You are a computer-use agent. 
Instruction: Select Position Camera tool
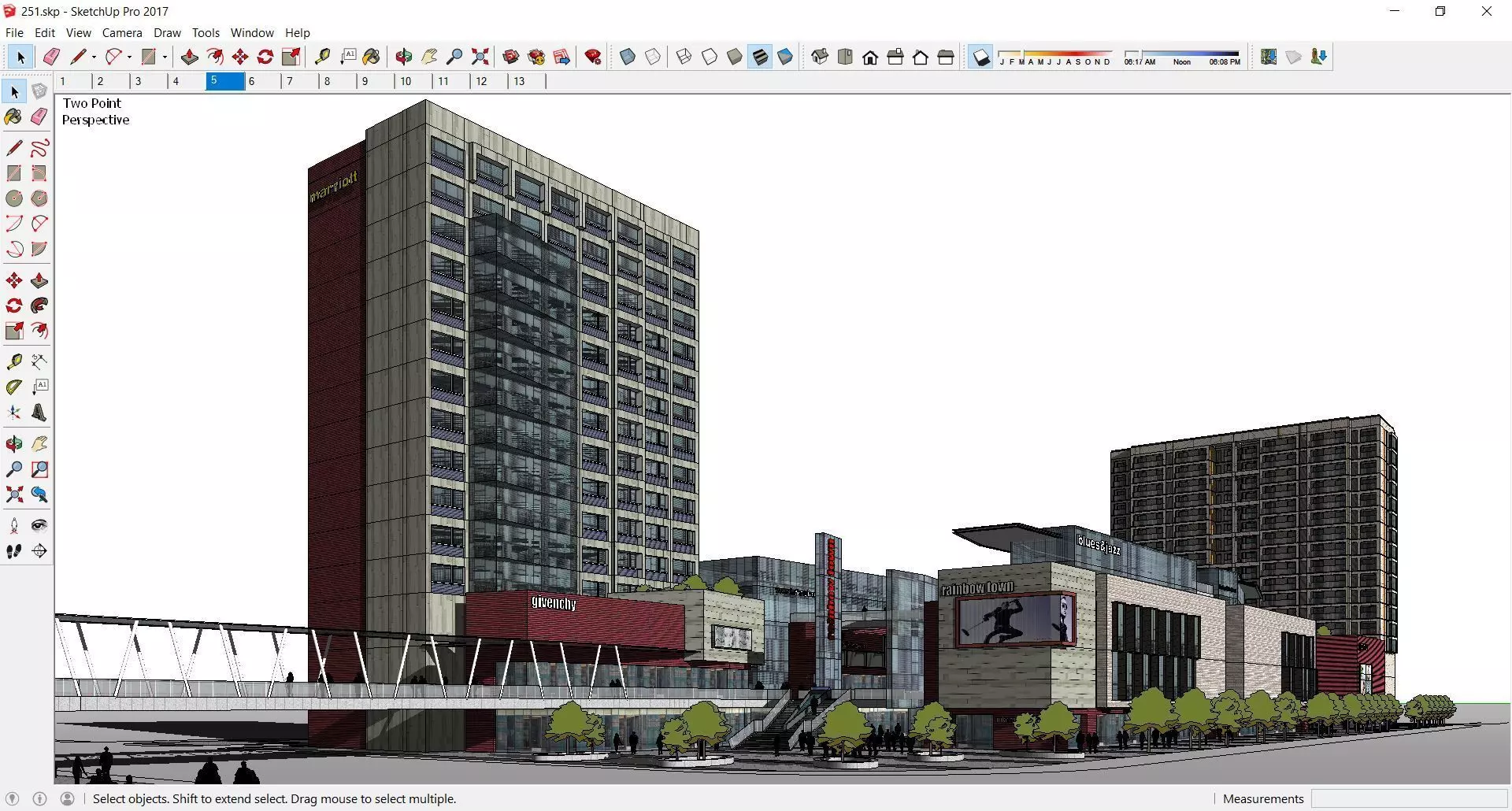click(x=14, y=526)
